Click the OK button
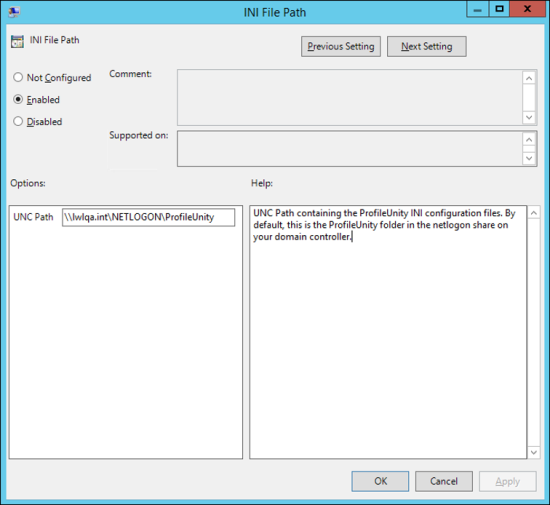Screen dimensions: 550x505 coord(380,481)
